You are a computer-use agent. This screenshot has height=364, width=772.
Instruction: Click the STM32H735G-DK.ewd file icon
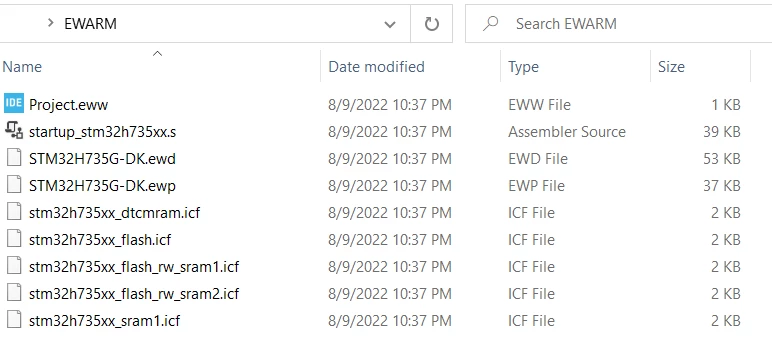pyautogui.click(x=14, y=158)
